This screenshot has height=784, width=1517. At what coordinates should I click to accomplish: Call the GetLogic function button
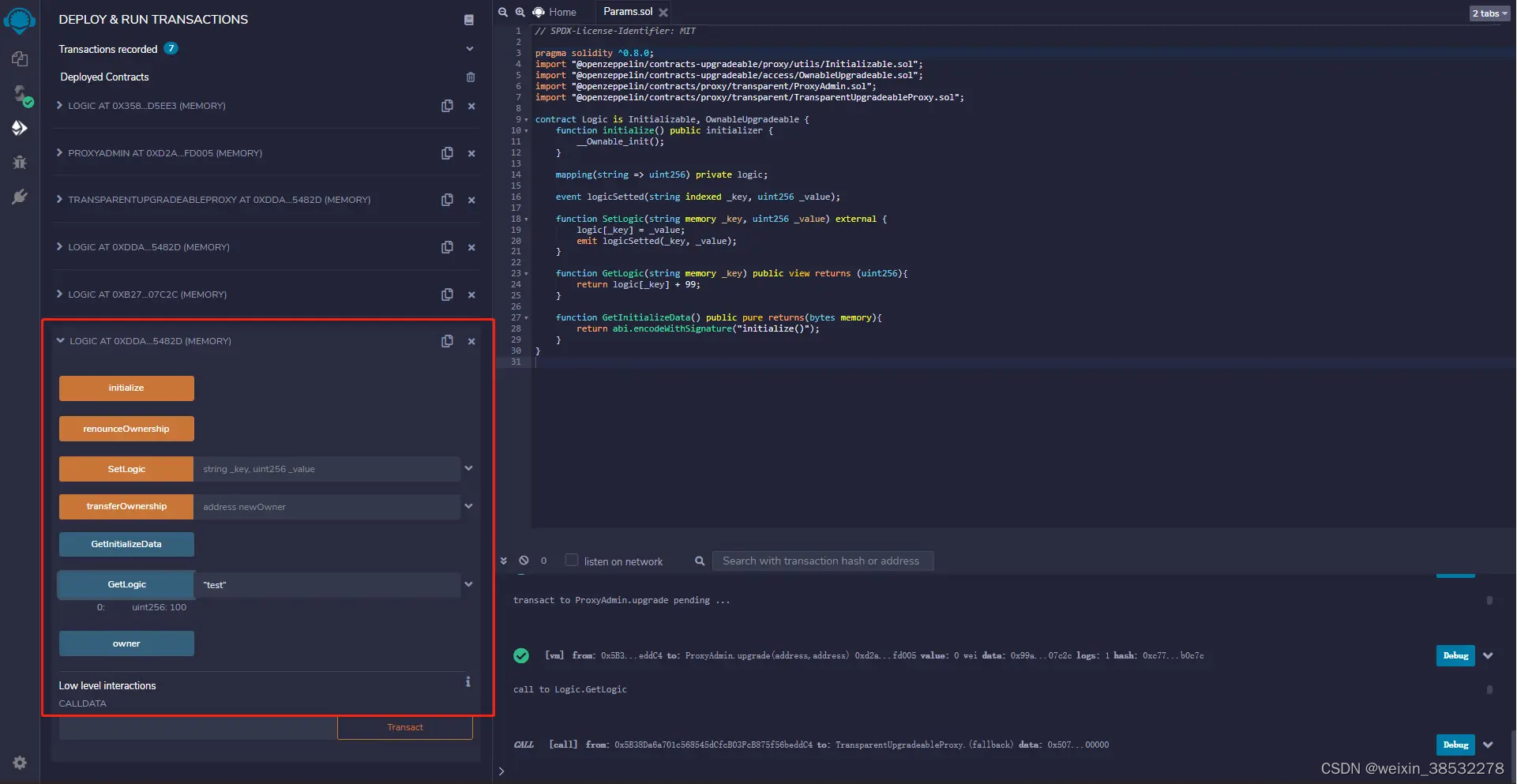click(126, 584)
